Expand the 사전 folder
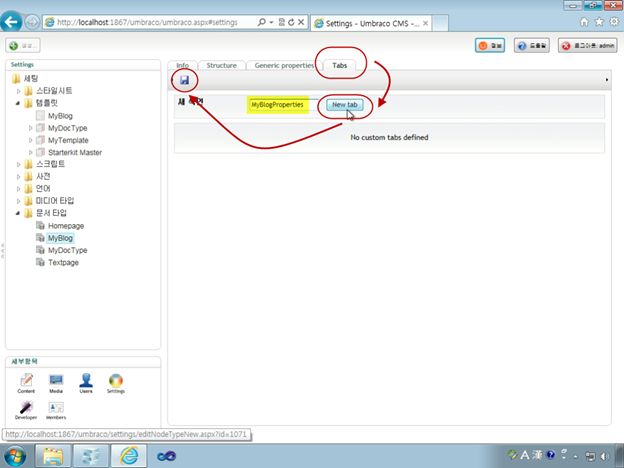Viewport: 624px width, 468px height. [18, 177]
